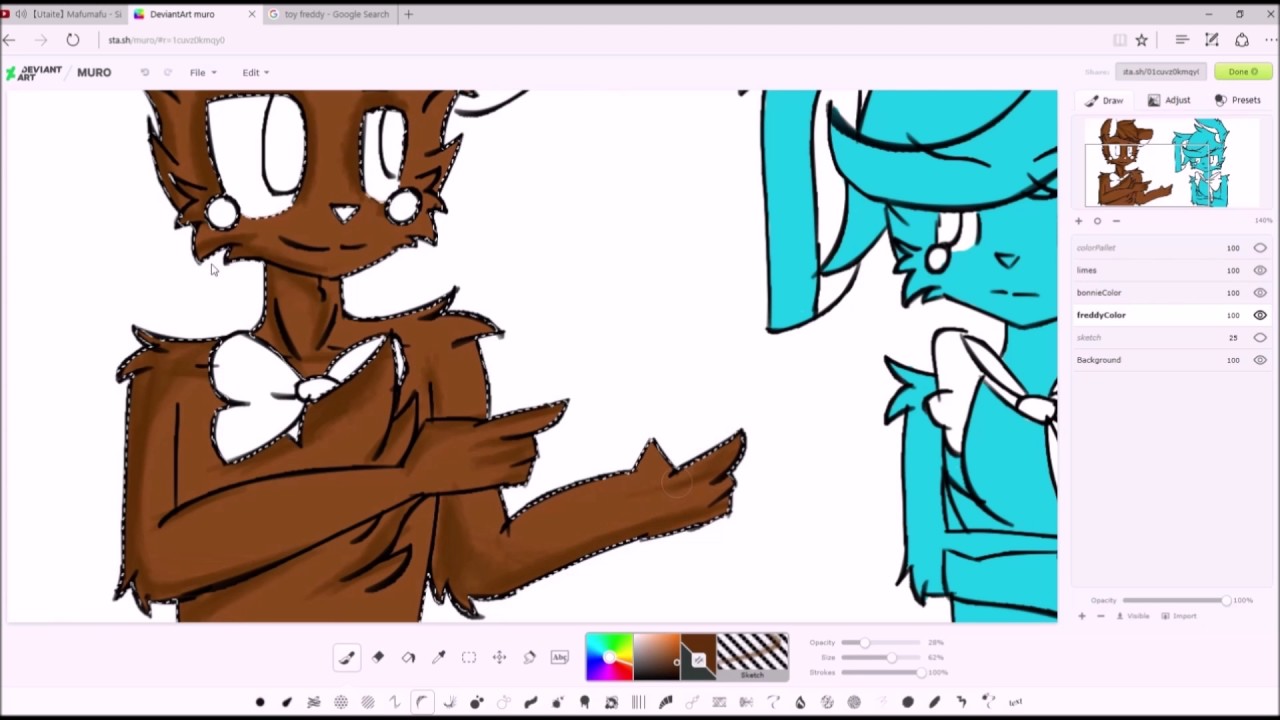Choose the striped circle hatch brush
This screenshot has height=720, width=1280.
pos(368,702)
